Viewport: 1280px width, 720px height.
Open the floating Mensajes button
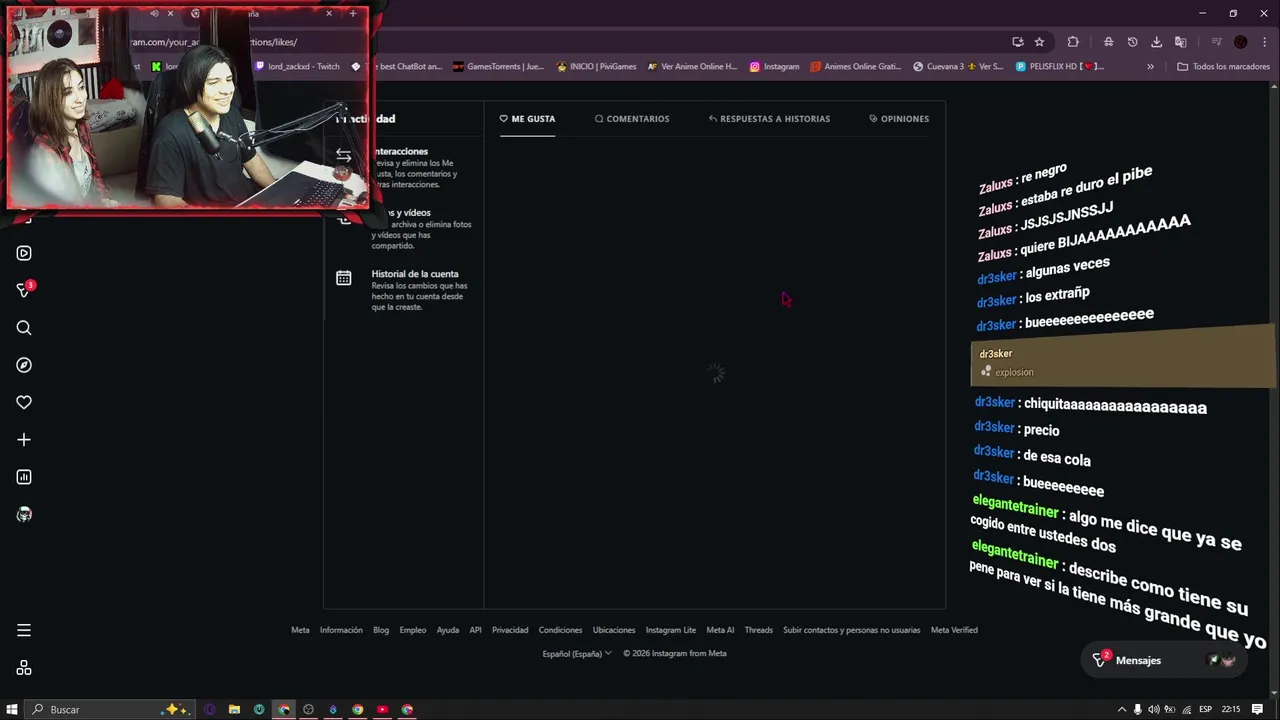1165,660
